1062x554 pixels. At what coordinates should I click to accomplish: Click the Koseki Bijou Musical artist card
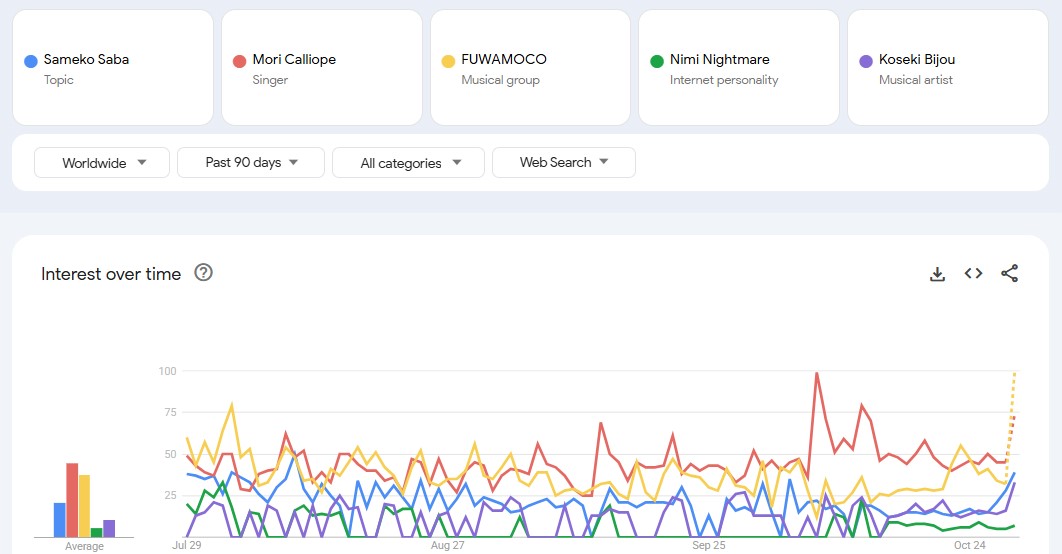tap(946, 68)
